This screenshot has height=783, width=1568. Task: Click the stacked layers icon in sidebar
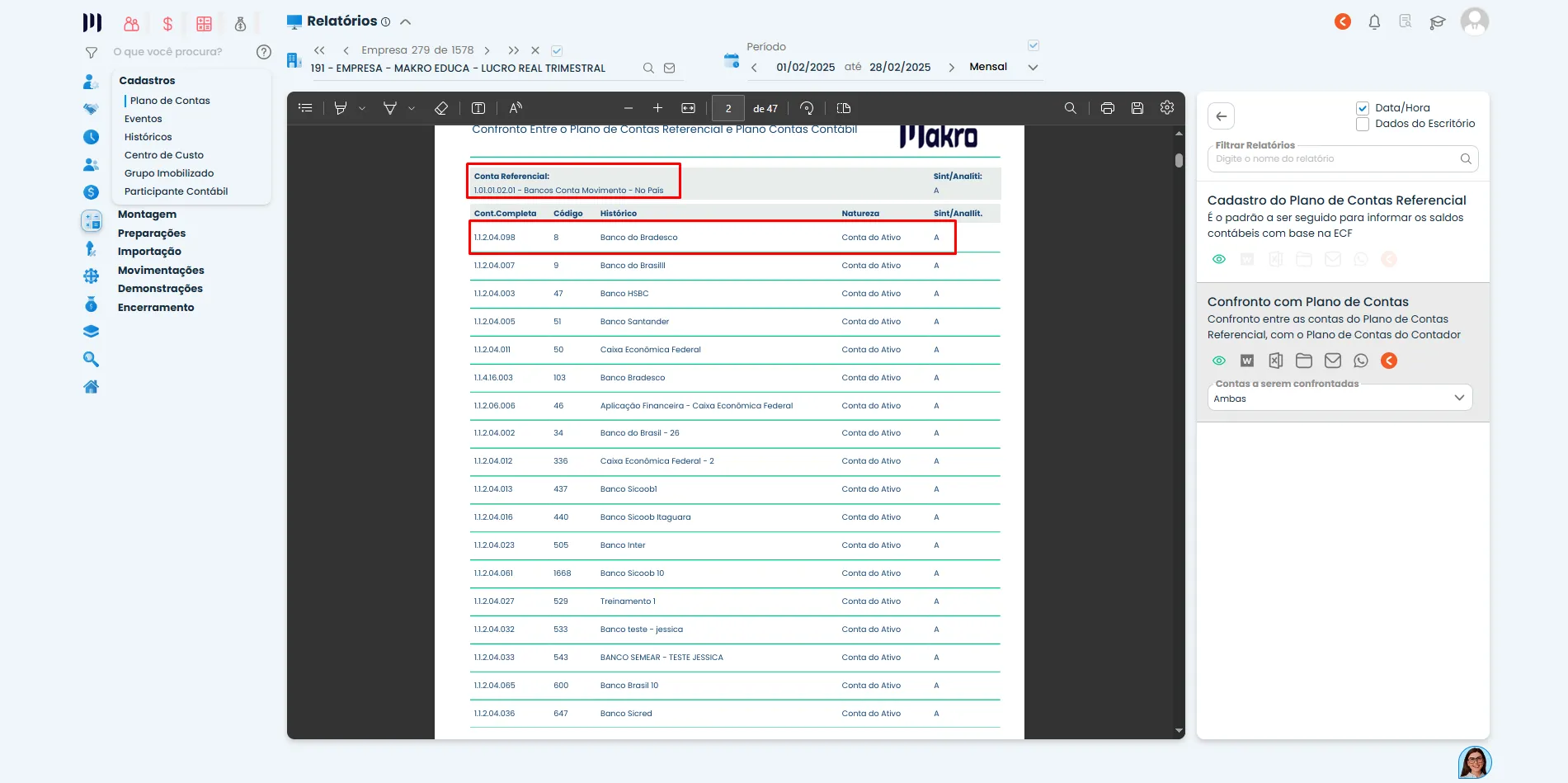coord(91,332)
